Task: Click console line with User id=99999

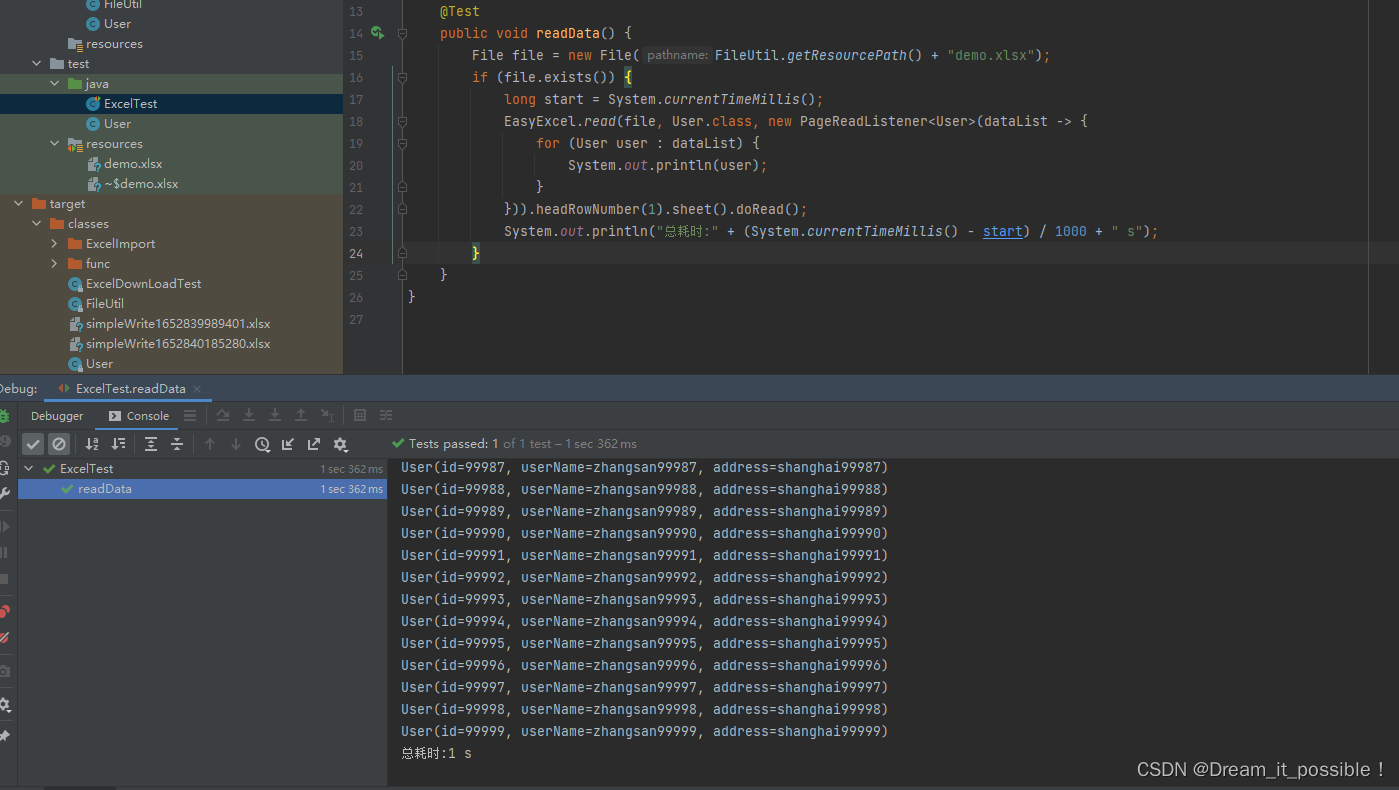Action: (644, 731)
